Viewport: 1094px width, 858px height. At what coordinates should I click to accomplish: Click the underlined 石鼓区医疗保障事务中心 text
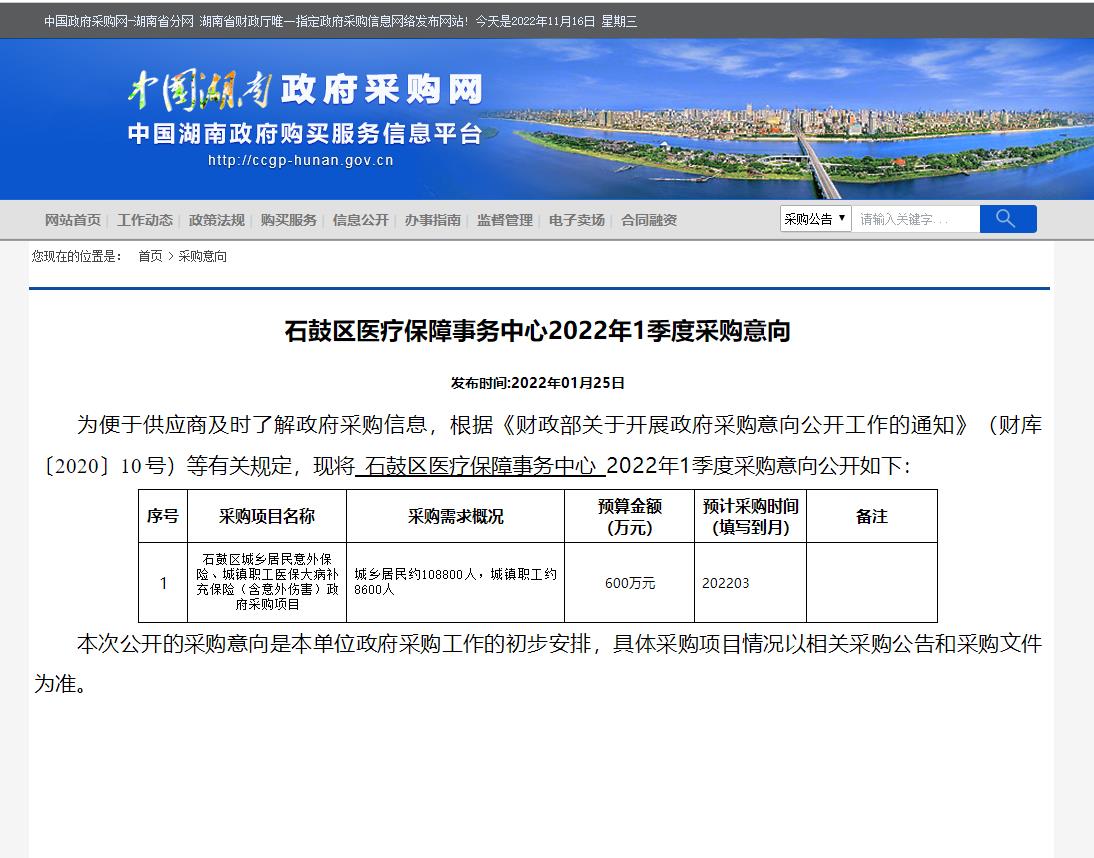click(480, 465)
